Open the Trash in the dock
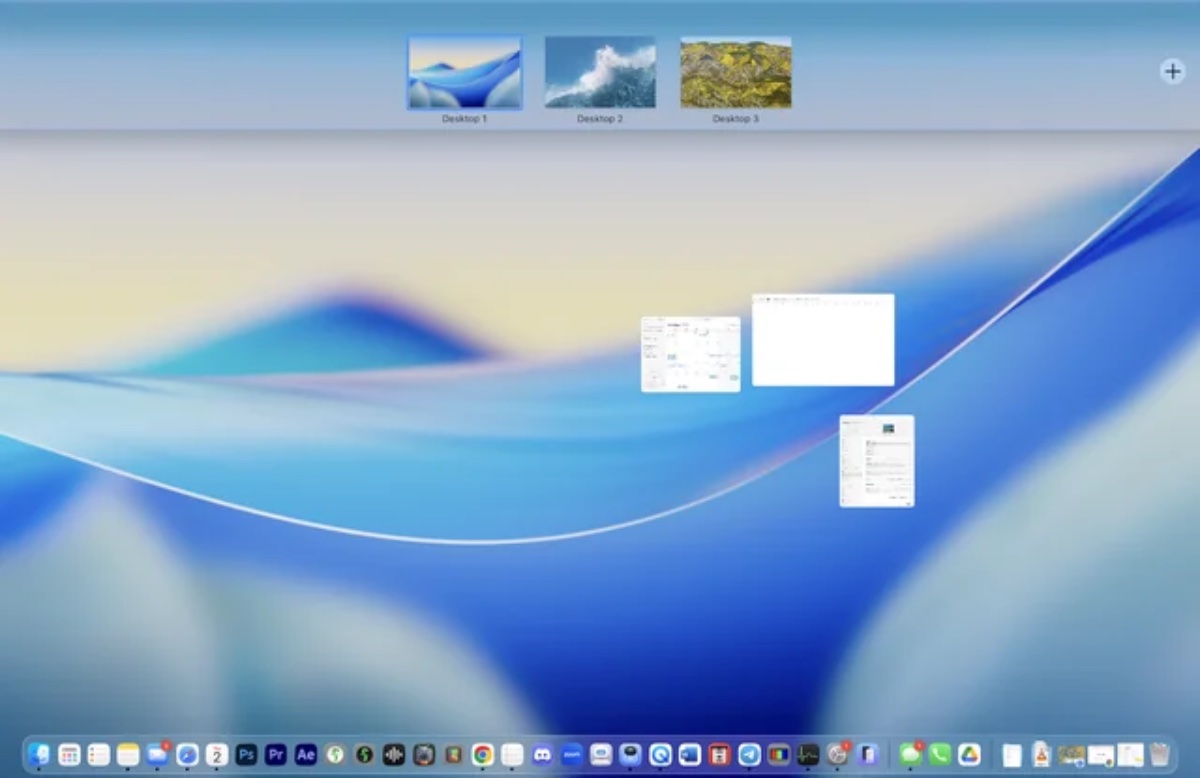Image resolution: width=1200 pixels, height=778 pixels. [x=1159, y=754]
